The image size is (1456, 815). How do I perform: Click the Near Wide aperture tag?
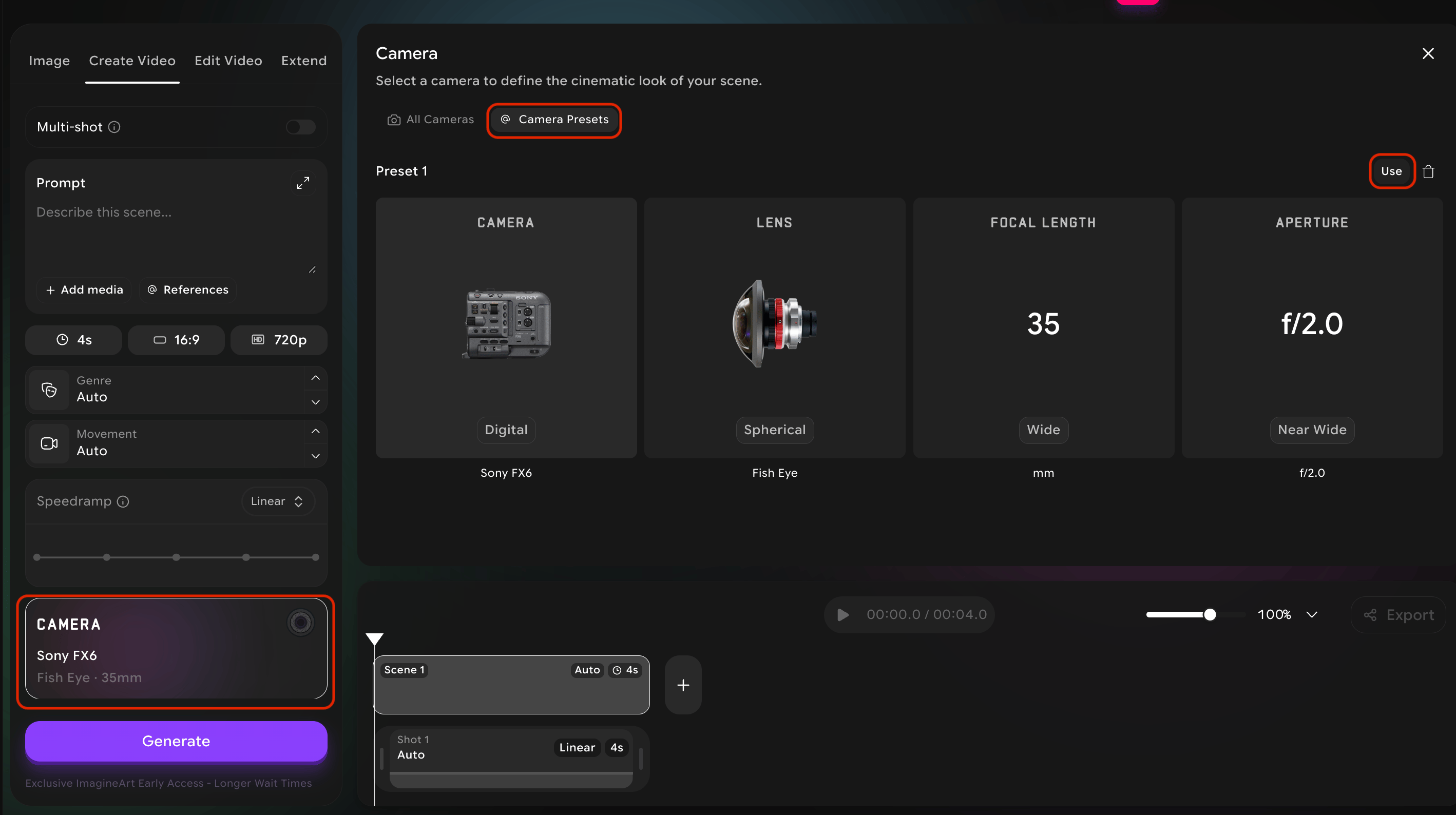(x=1312, y=430)
